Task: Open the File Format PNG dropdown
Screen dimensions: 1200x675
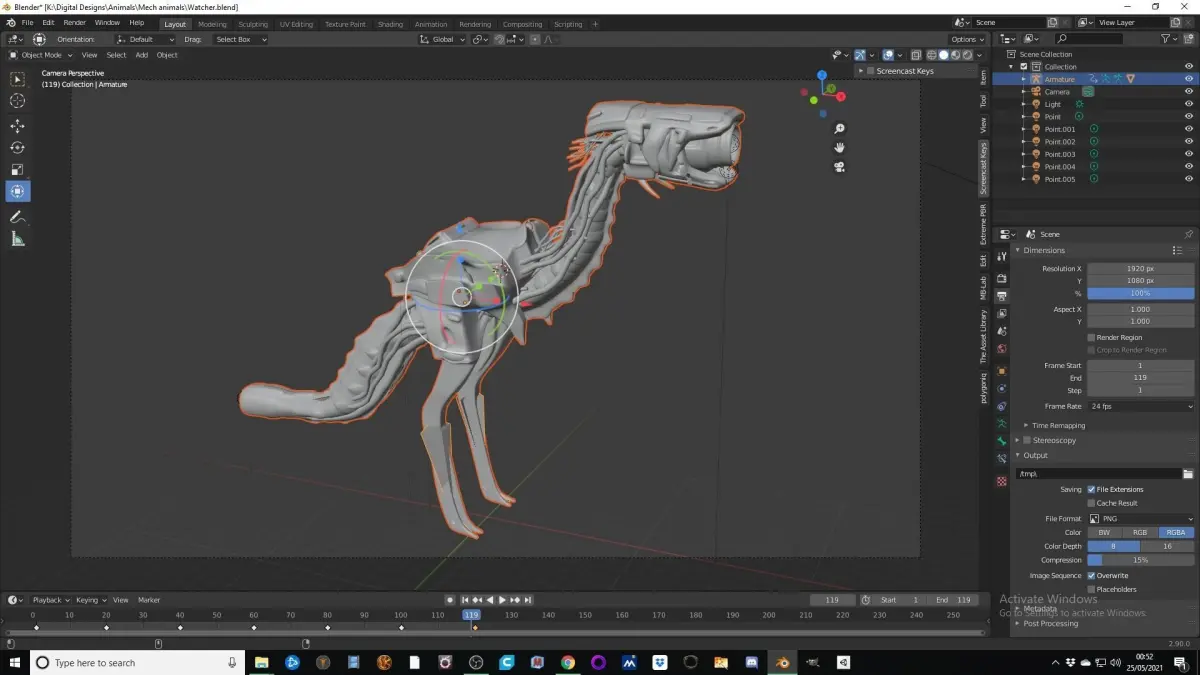Action: tap(1141, 519)
